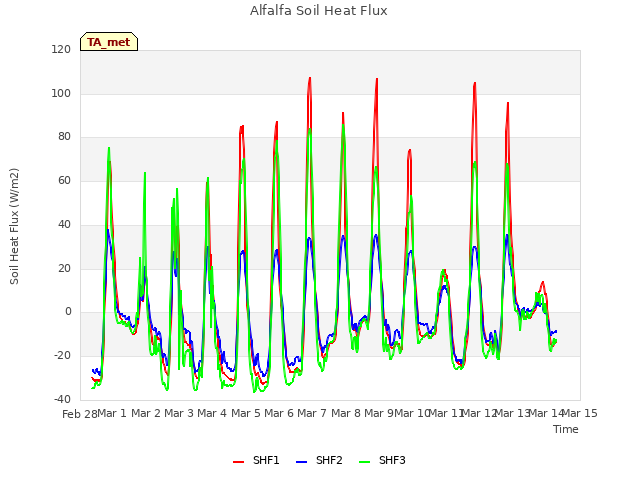Click the 120 y-axis tick label
The image size is (640, 480).
click(x=61, y=49)
